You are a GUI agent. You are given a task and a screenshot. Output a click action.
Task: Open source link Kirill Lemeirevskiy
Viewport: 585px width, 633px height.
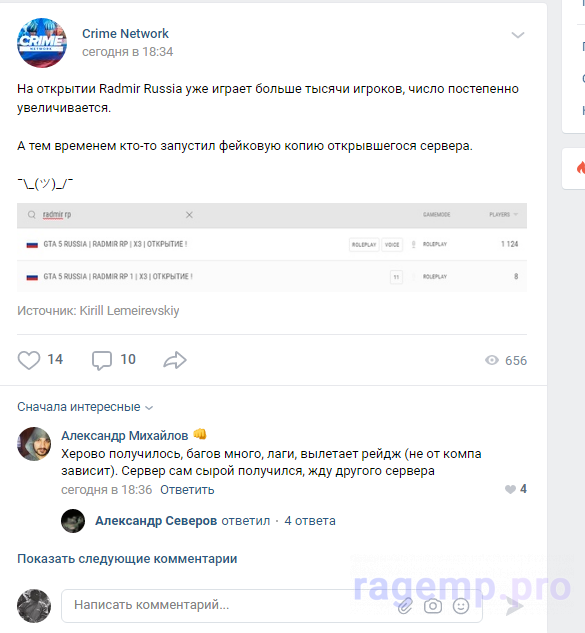point(129,311)
